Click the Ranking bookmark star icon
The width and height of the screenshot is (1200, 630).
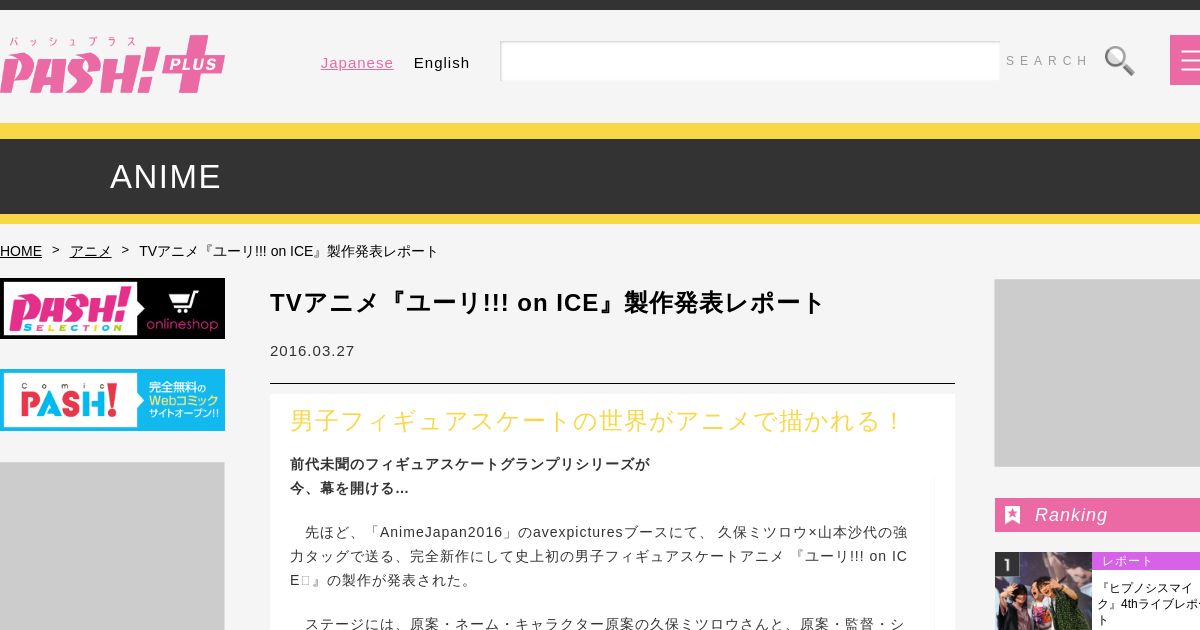tap(1012, 515)
